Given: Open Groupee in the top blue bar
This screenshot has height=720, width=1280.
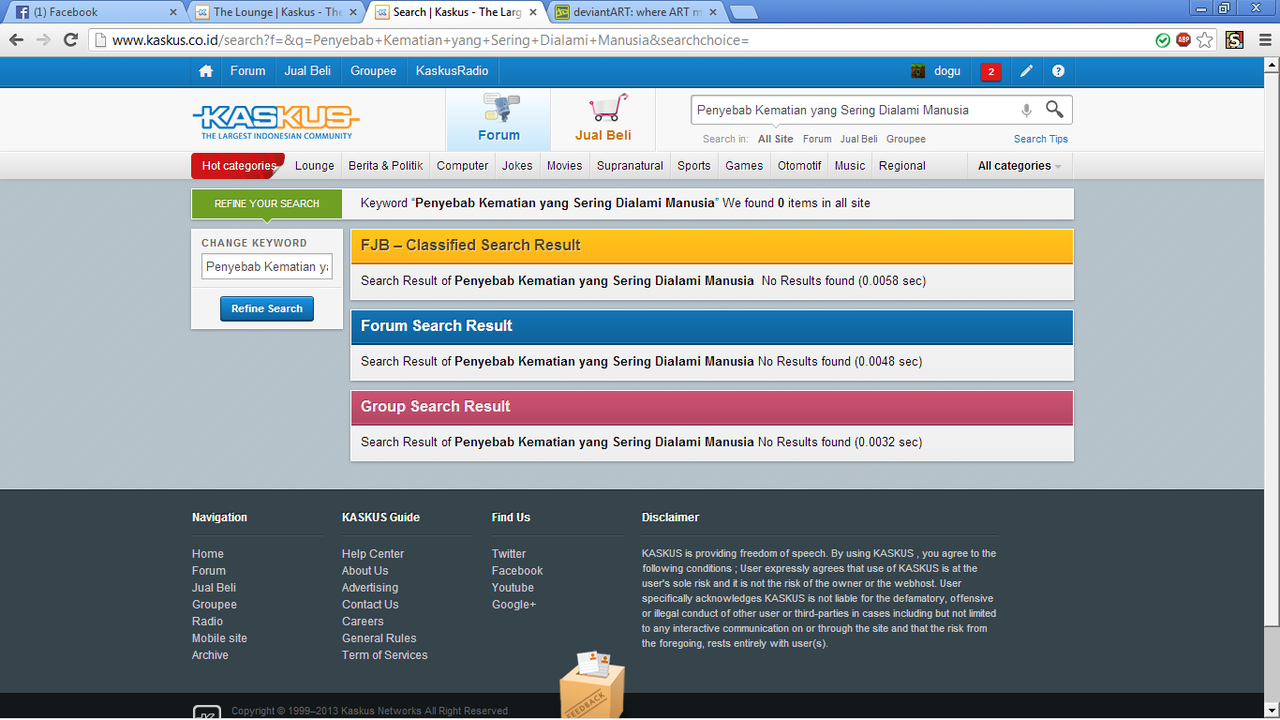Looking at the screenshot, I should click(373, 71).
